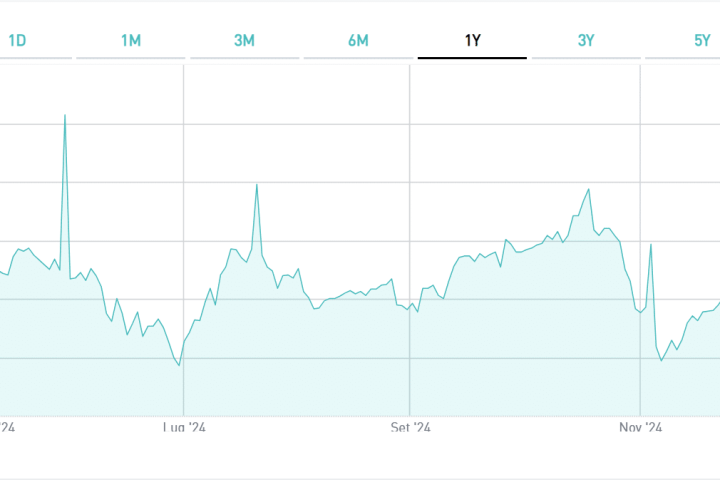The height and width of the screenshot is (480, 720).
Task: Click the peak just after Lug '24
Action: click(x=257, y=185)
